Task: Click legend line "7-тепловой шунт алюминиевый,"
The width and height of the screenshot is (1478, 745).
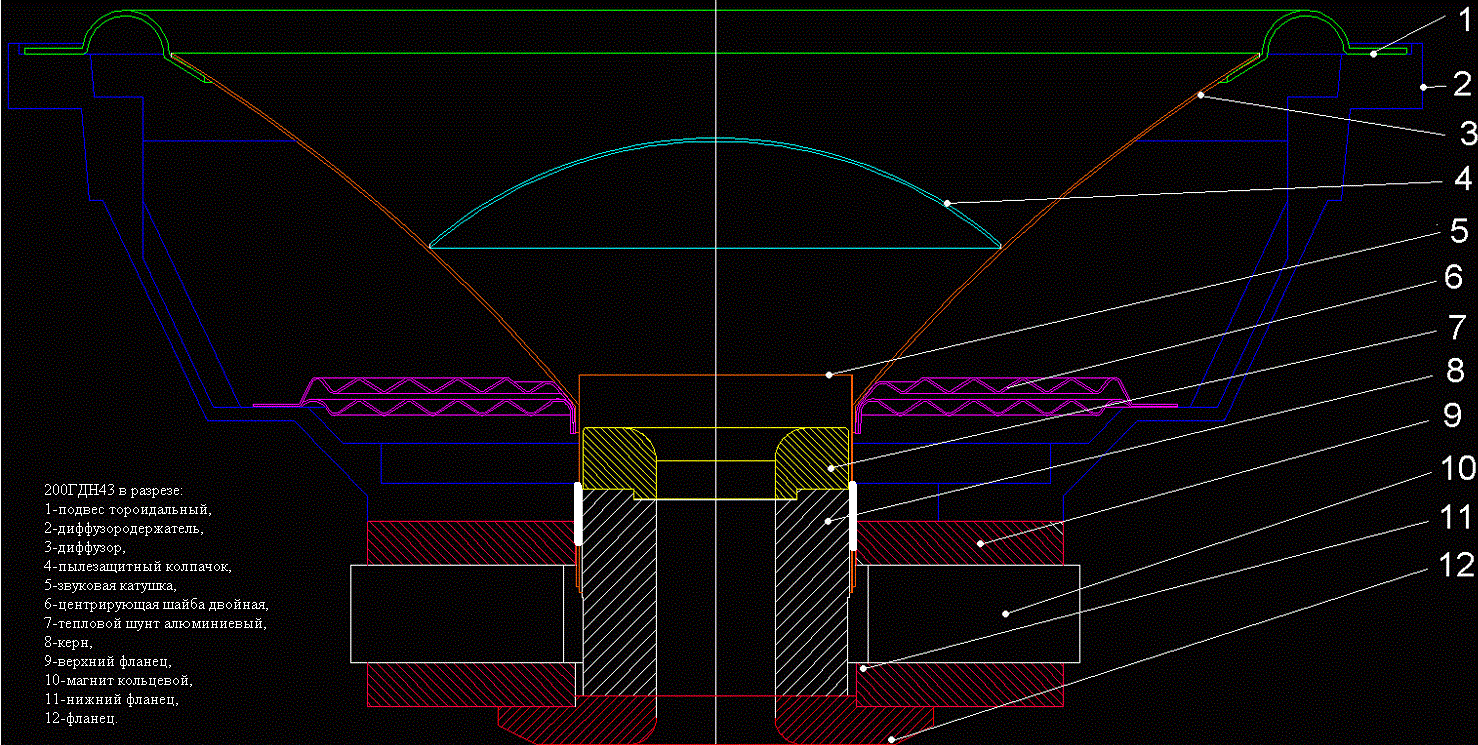Action: click(156, 623)
